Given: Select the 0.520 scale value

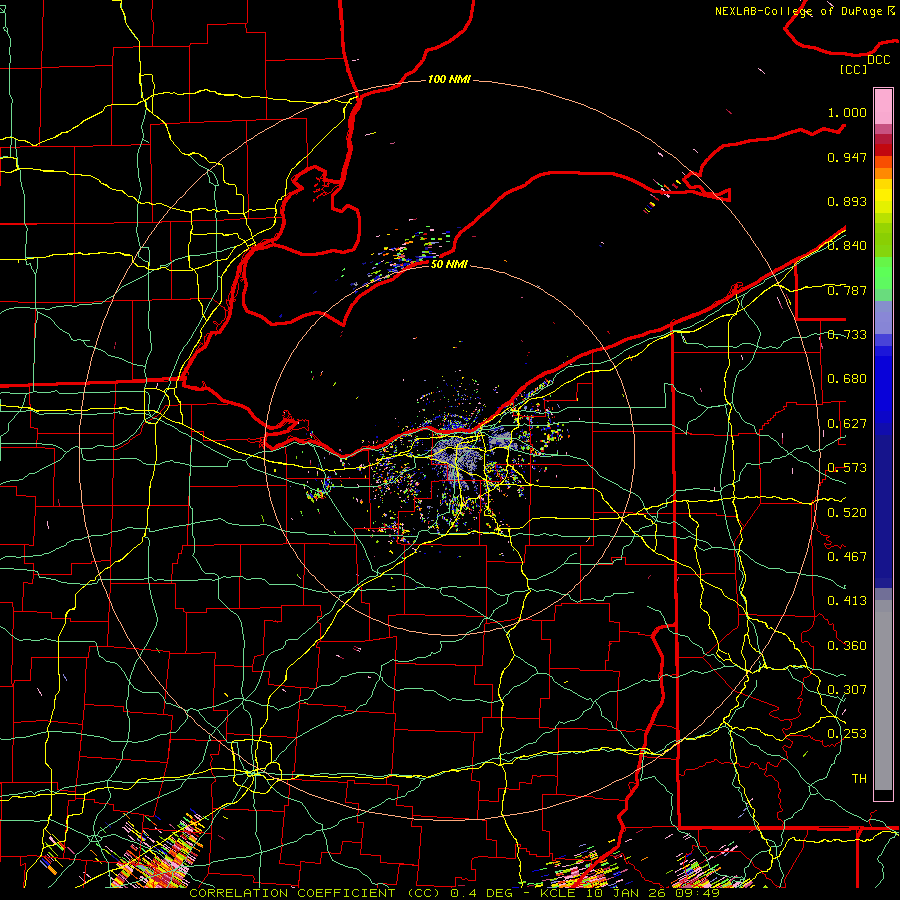Looking at the screenshot, I should click(847, 512).
